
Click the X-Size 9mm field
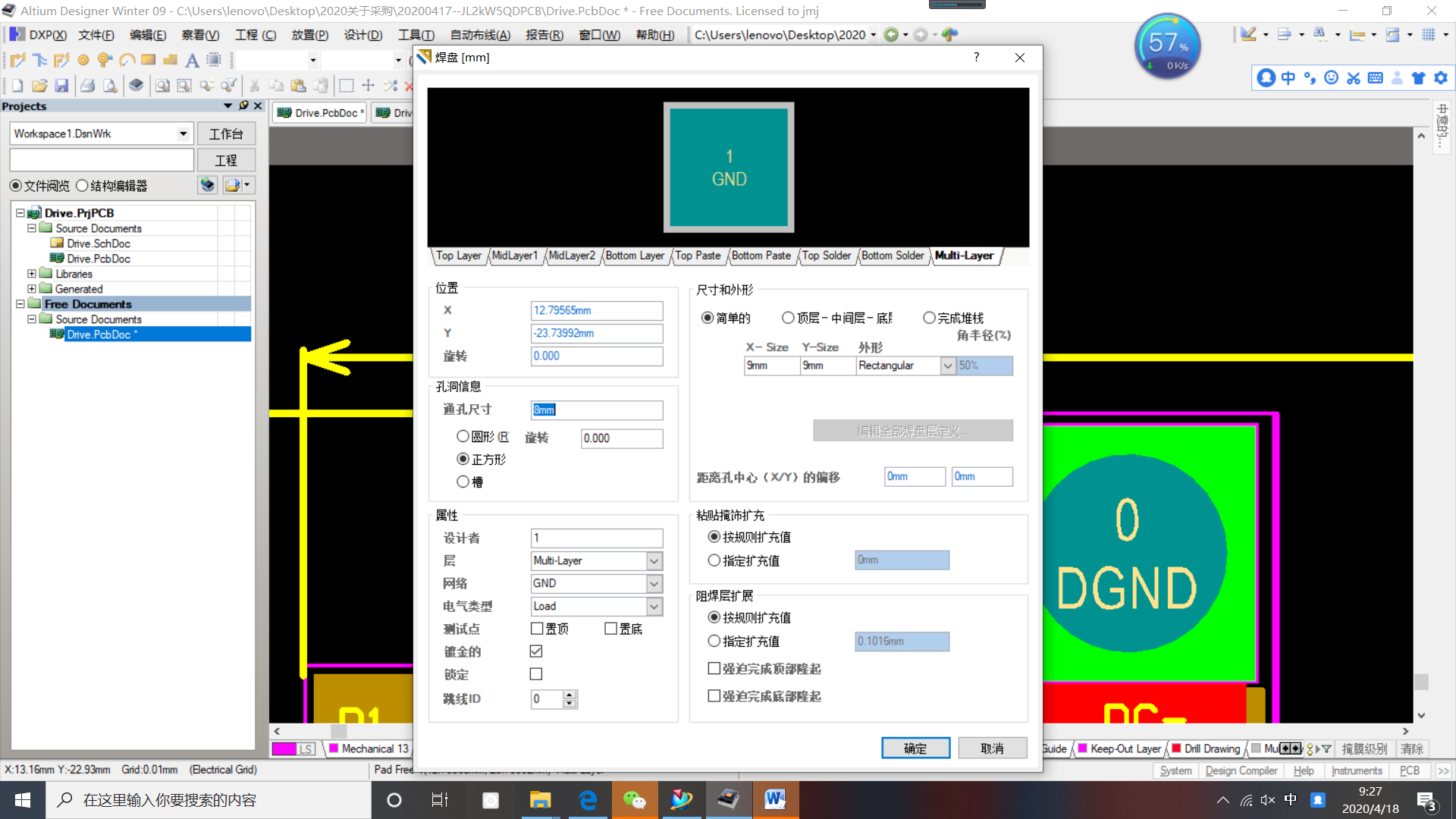coord(772,366)
